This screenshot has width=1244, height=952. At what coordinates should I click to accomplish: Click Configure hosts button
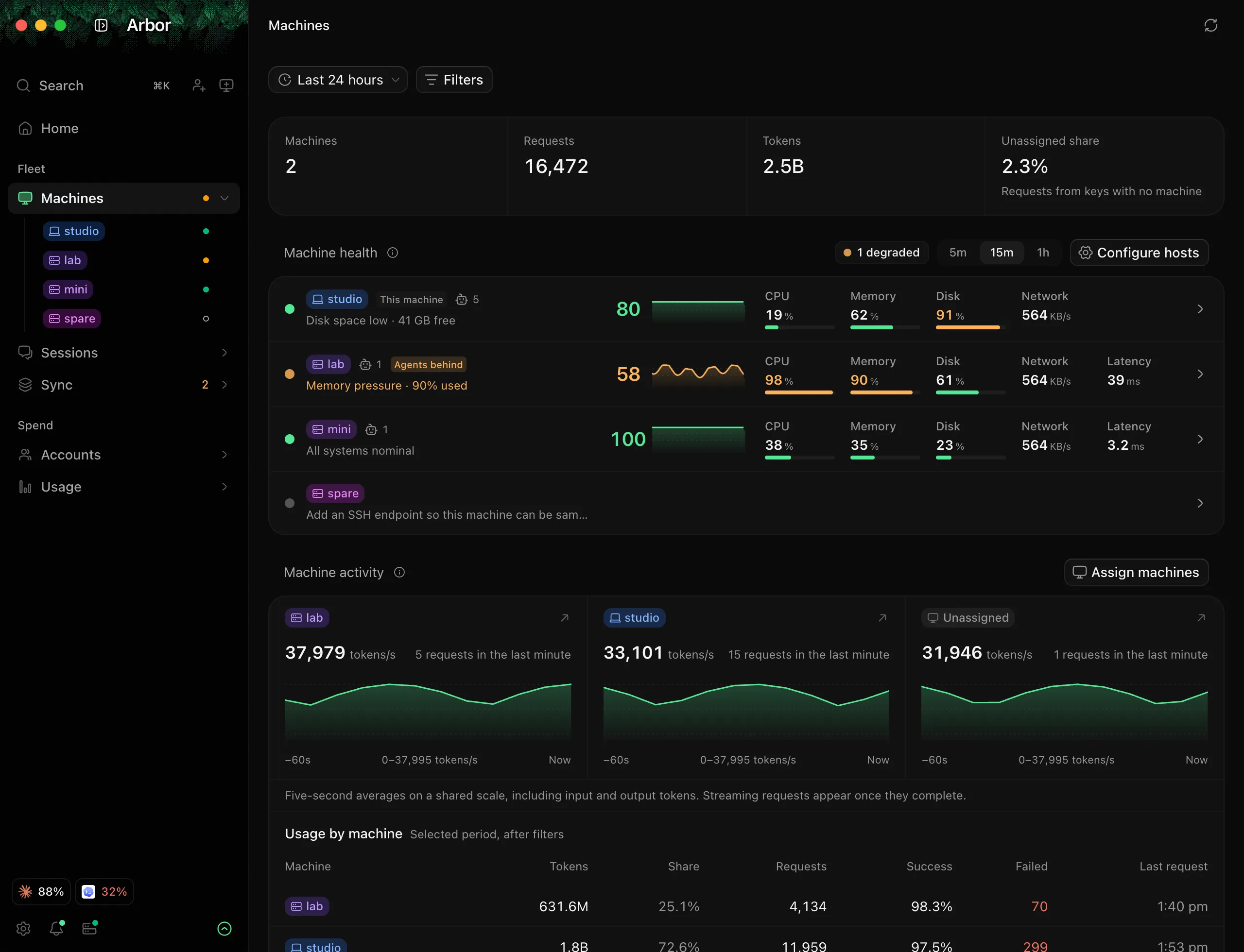(x=1139, y=253)
